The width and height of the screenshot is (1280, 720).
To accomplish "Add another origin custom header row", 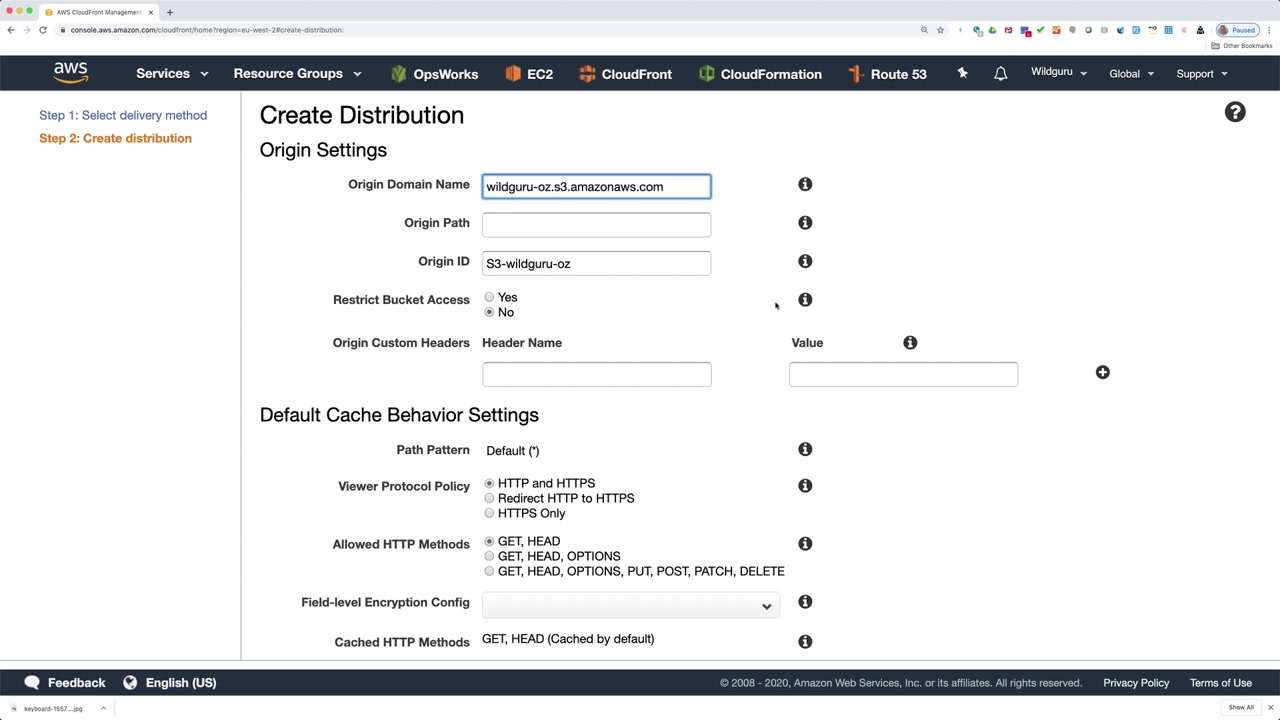I will [1102, 372].
